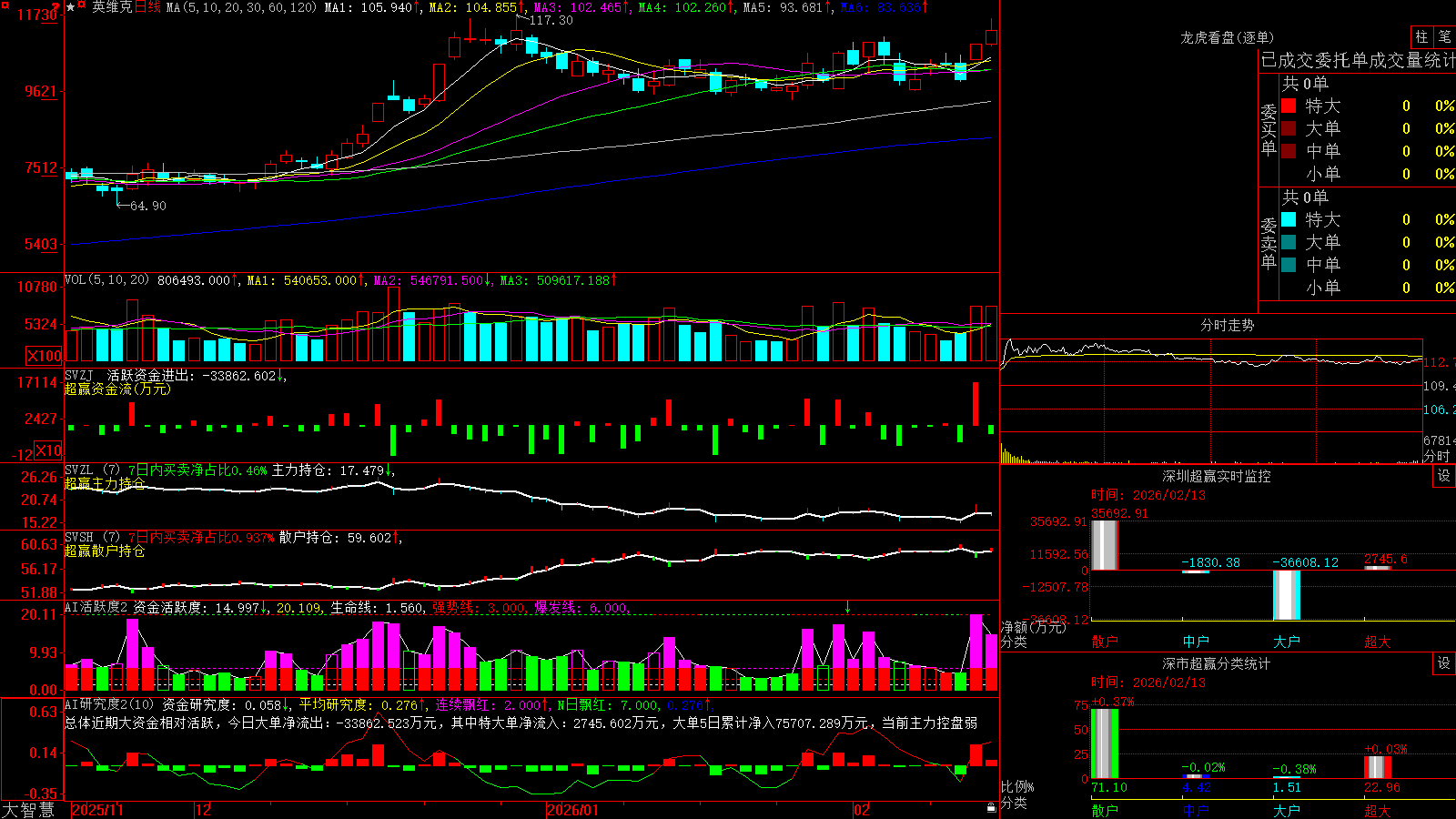Screen dimensions: 1456x819
Task: Click the 散户 label in 深圳超赢实时监控
Action: click(1105, 642)
